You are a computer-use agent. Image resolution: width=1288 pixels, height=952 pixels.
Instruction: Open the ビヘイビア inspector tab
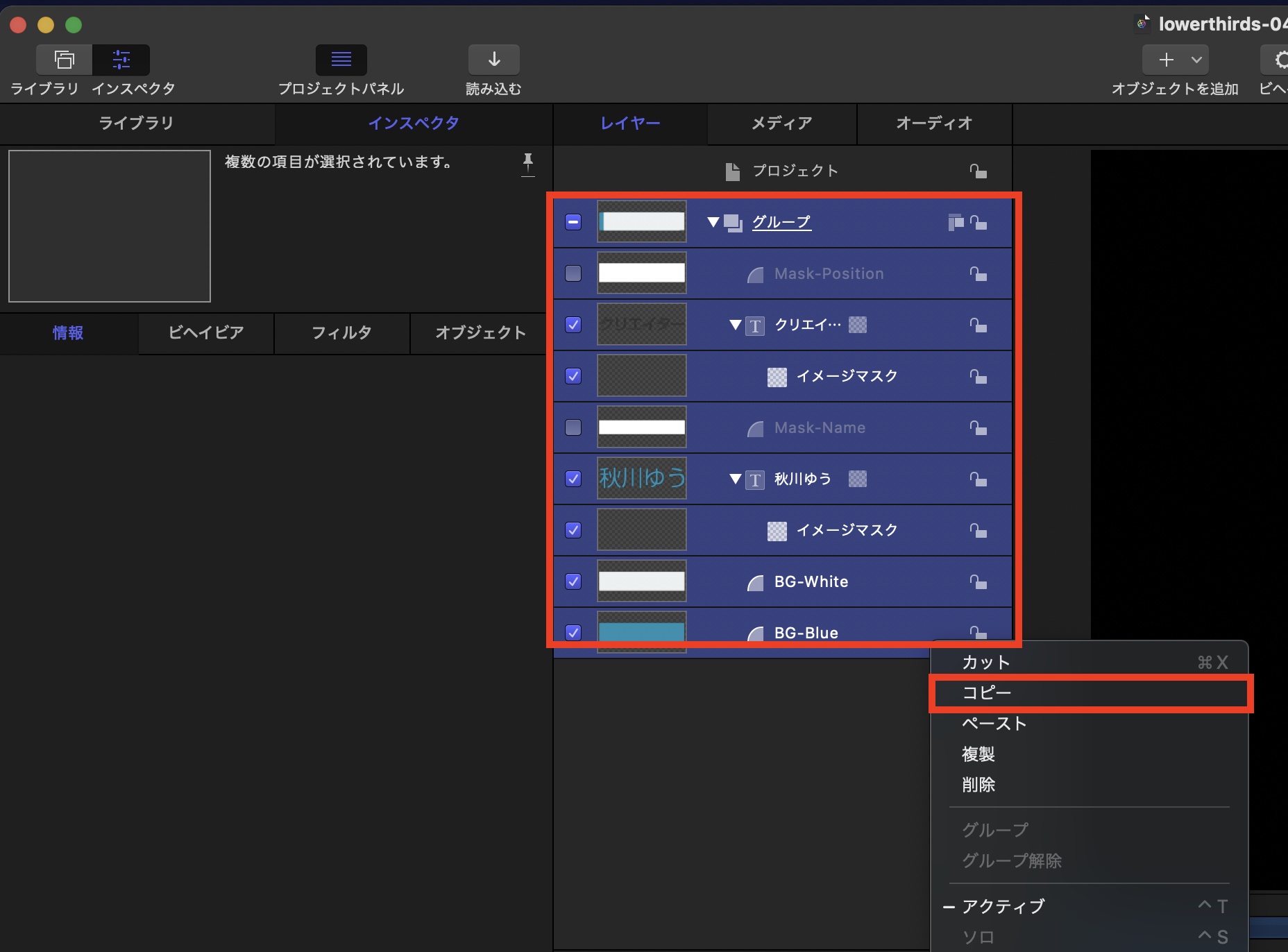[206, 333]
